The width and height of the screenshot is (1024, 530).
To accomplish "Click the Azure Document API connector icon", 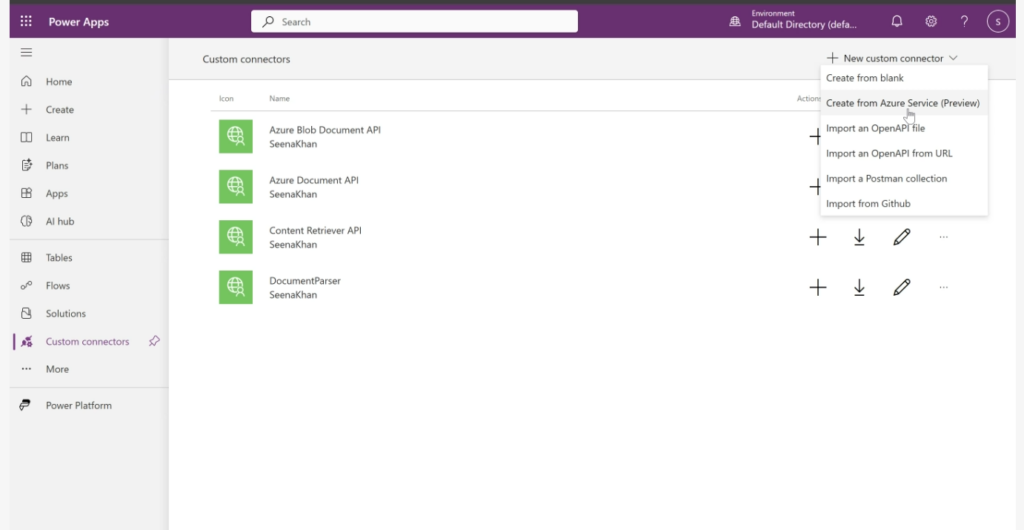I will 236,187.
